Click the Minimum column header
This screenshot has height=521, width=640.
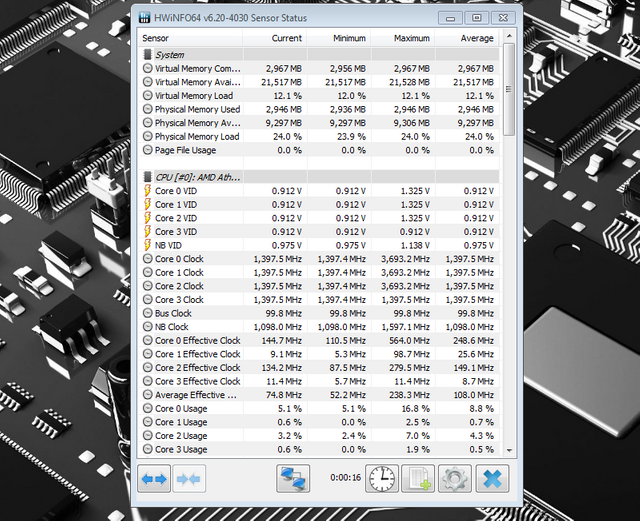tap(339, 38)
